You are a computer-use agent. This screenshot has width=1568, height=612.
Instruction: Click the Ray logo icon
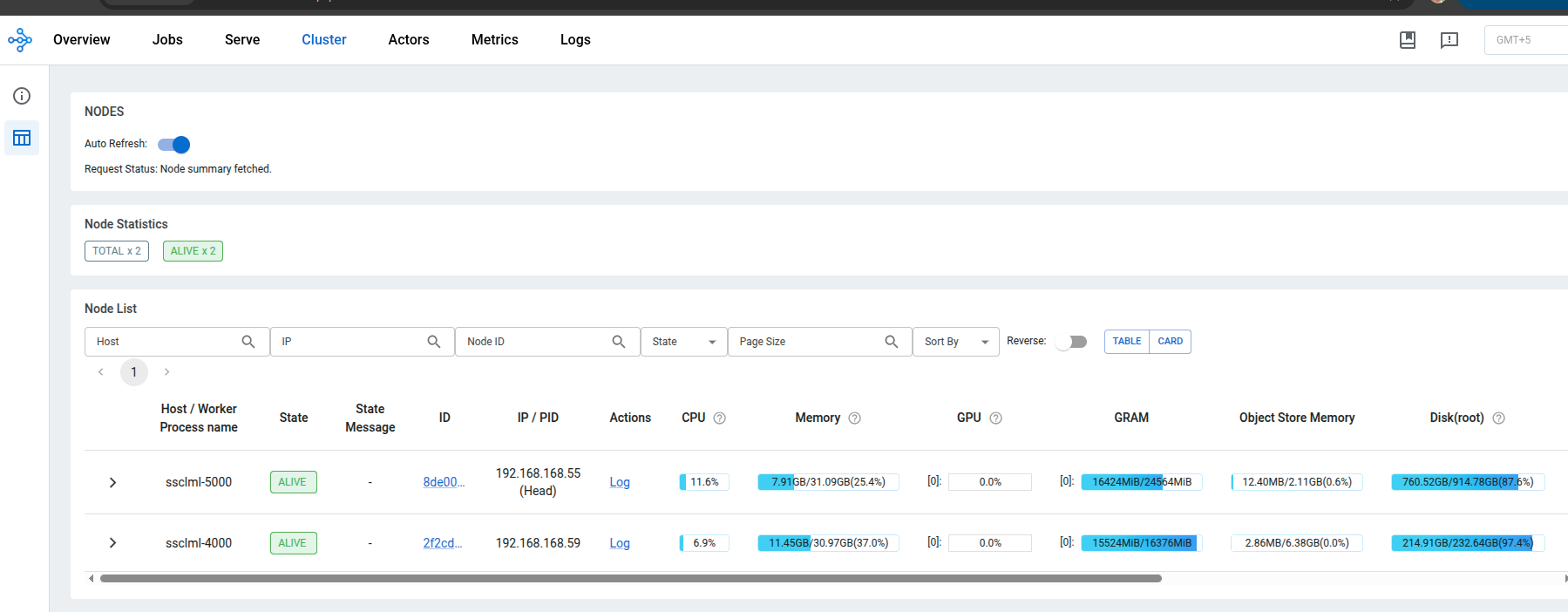pyautogui.click(x=20, y=40)
